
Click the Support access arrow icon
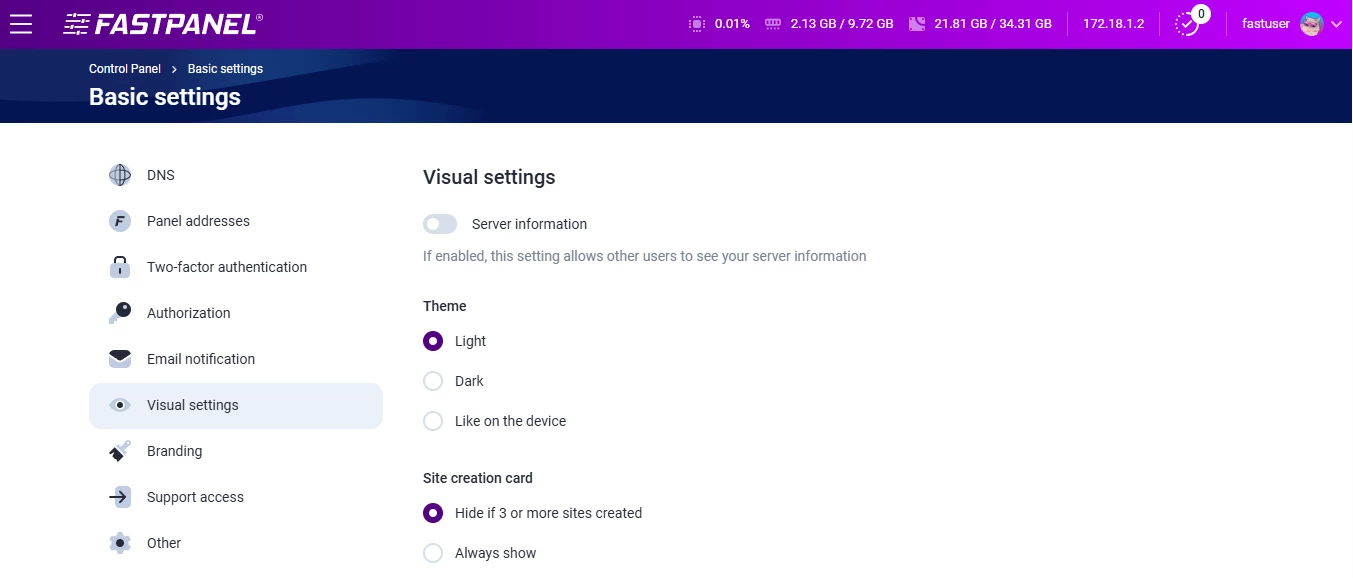(119, 497)
